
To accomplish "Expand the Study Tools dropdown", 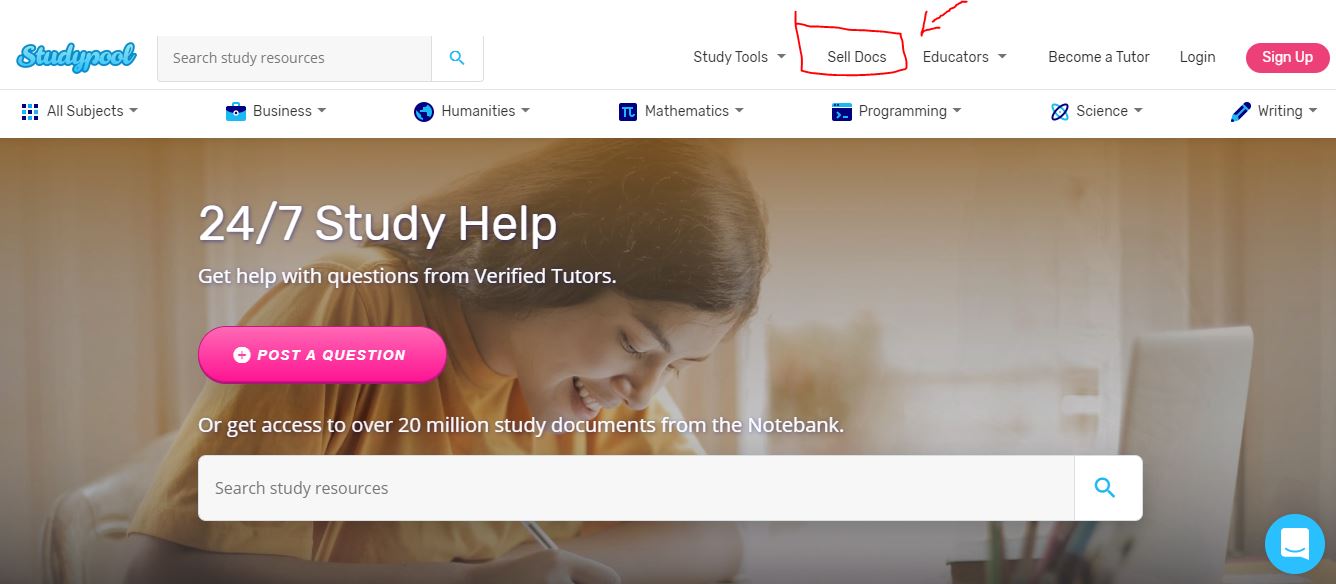I will click(740, 57).
